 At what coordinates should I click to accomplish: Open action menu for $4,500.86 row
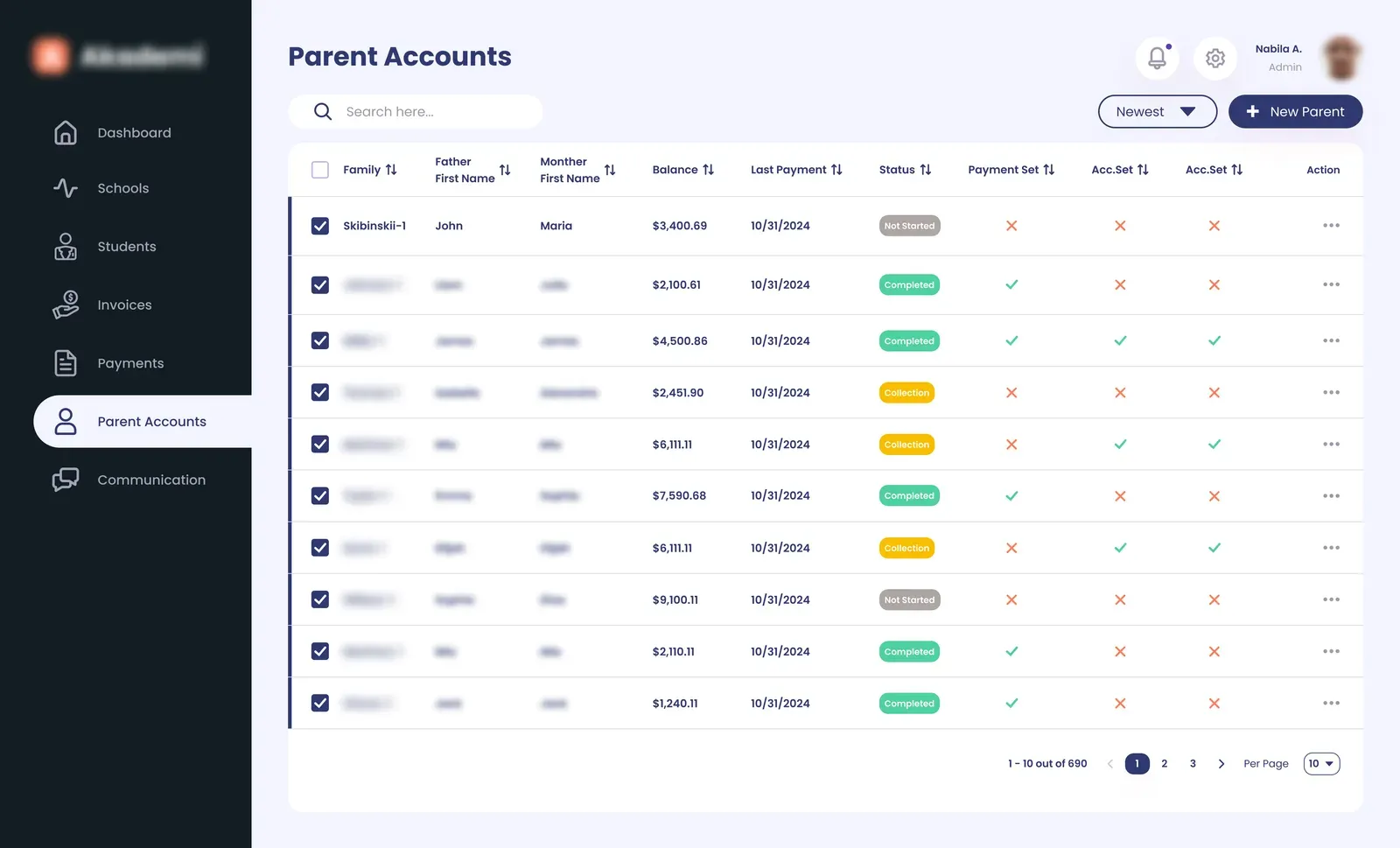[1331, 340]
